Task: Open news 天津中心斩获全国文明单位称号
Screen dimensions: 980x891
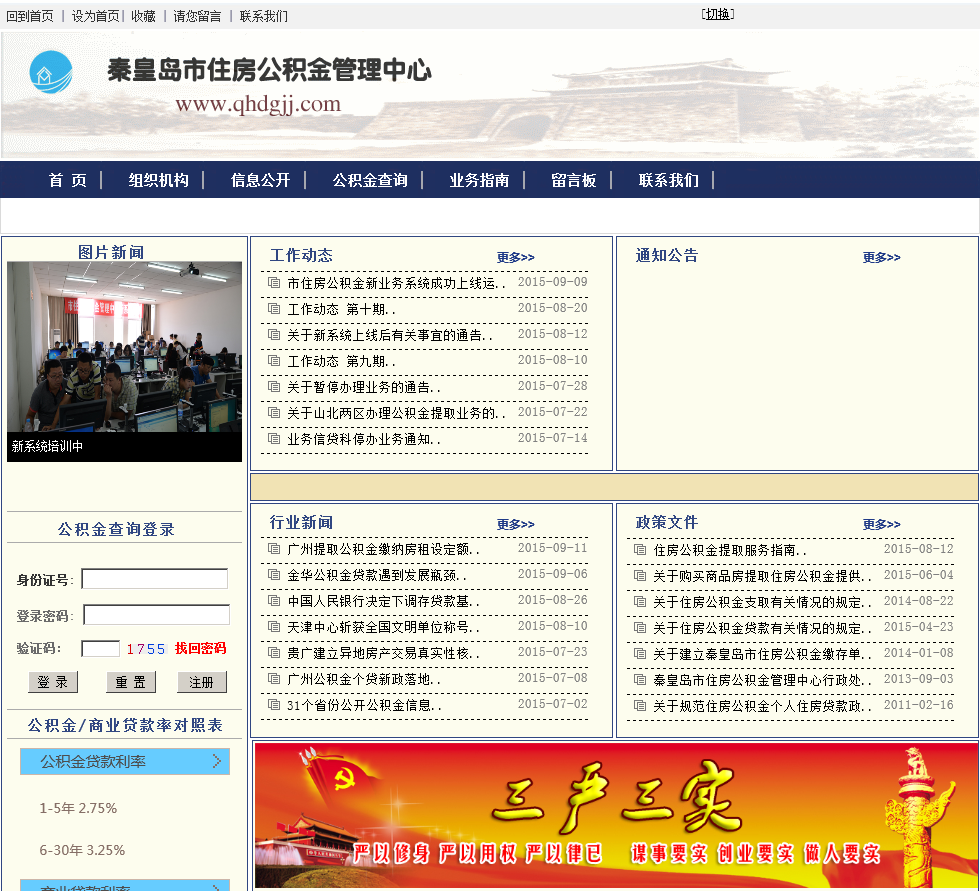Action: pyautogui.click(x=383, y=627)
